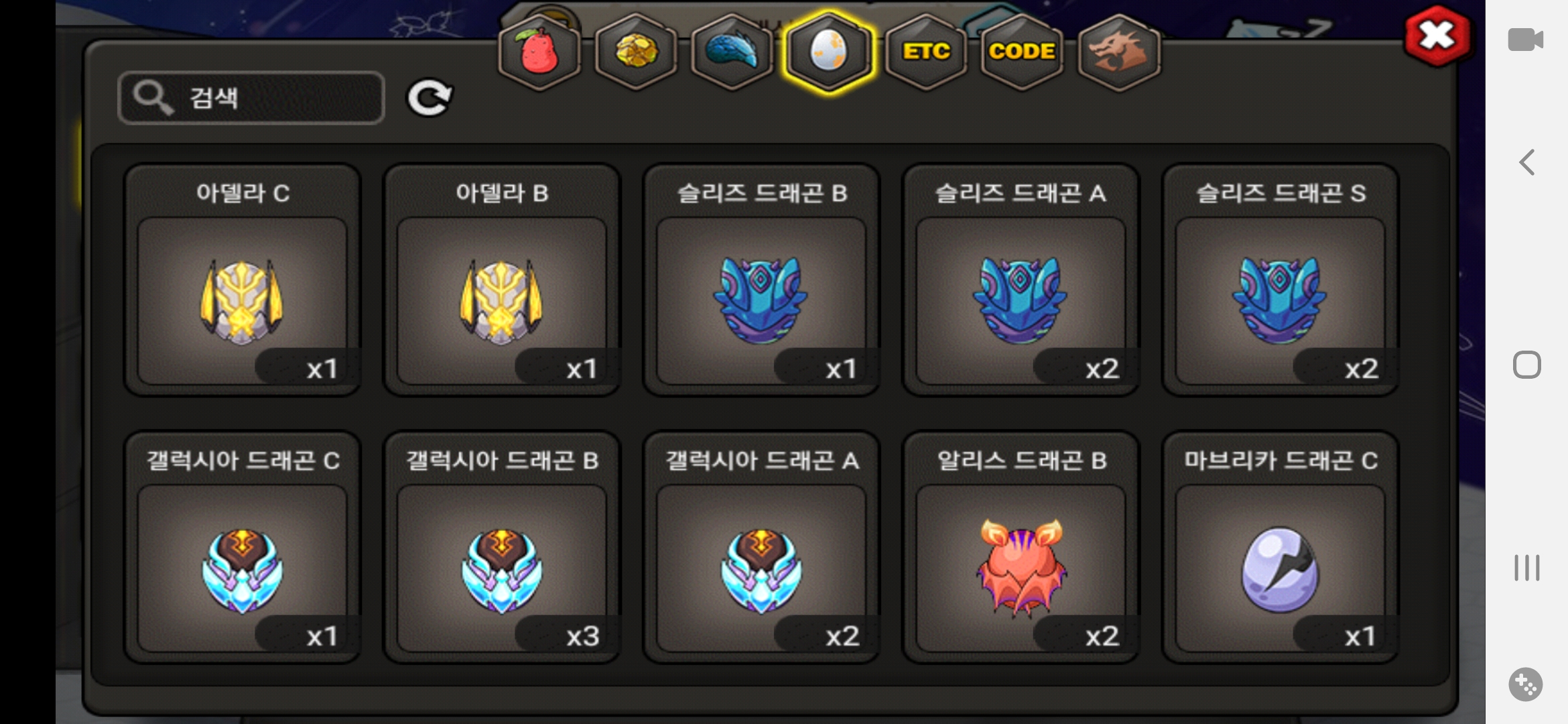Click the 검색 search input field
Image resolution: width=1568 pixels, height=724 pixels.
point(251,98)
